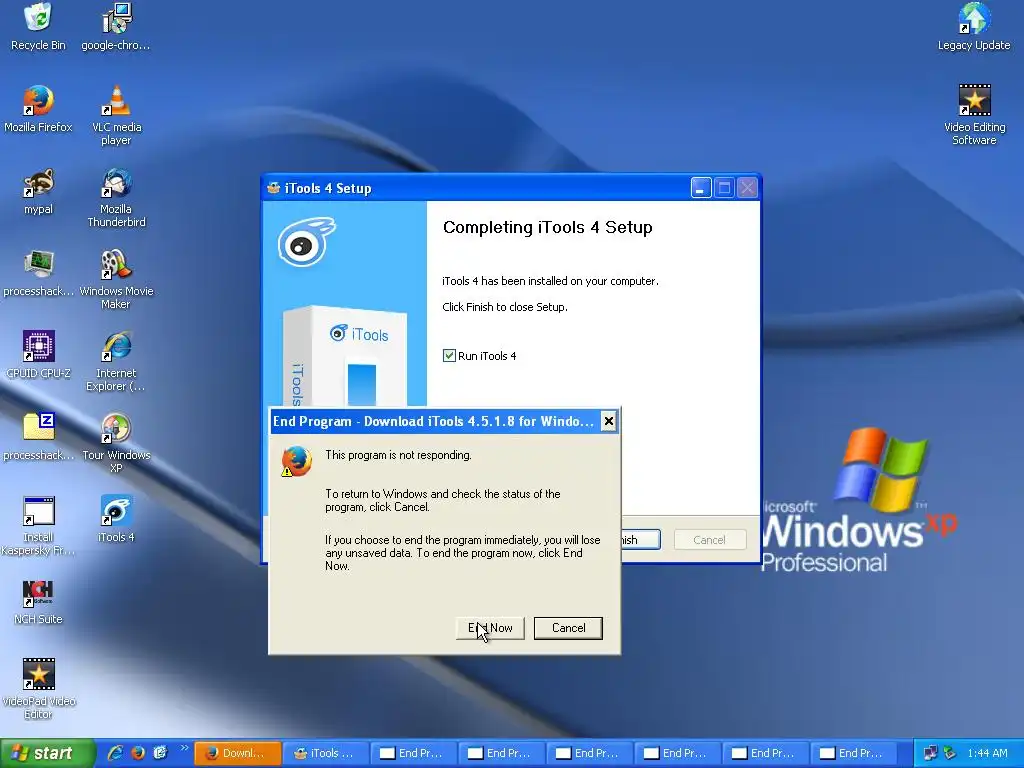Click the grayed Cancel button in iTools Setup
This screenshot has width=1024, height=768.
(x=709, y=539)
